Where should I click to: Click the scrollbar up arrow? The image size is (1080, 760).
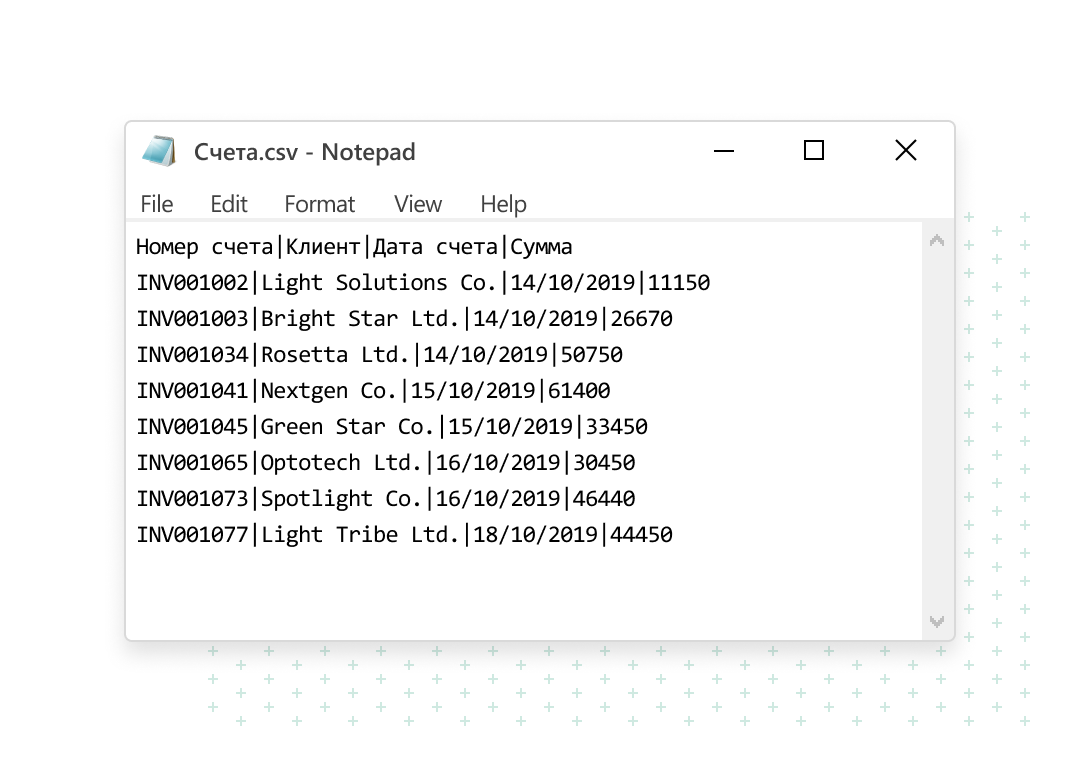tap(937, 240)
